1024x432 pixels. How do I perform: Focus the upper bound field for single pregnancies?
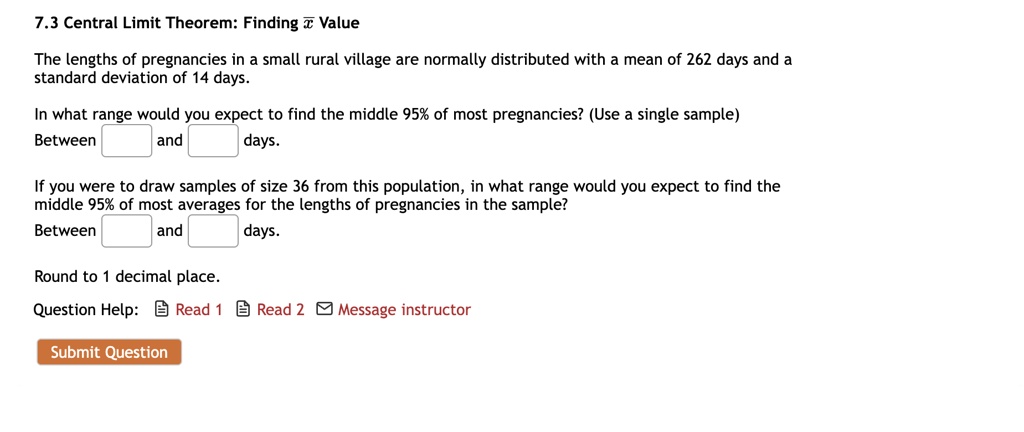pos(214,141)
